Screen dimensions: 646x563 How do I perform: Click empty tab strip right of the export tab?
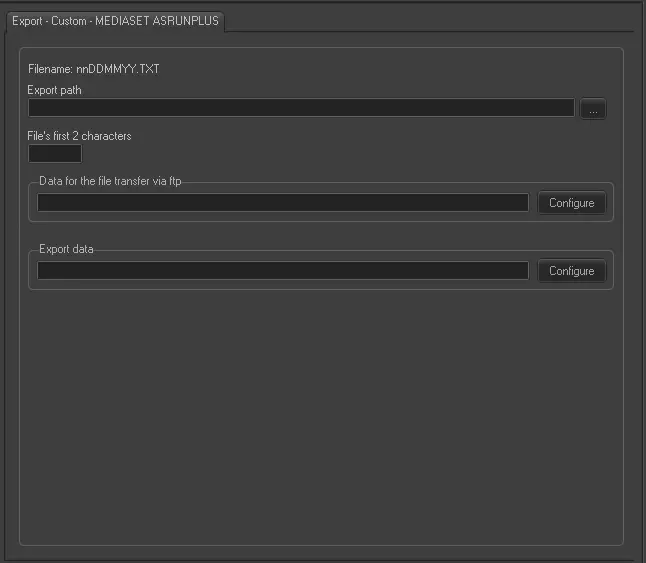[430, 20]
